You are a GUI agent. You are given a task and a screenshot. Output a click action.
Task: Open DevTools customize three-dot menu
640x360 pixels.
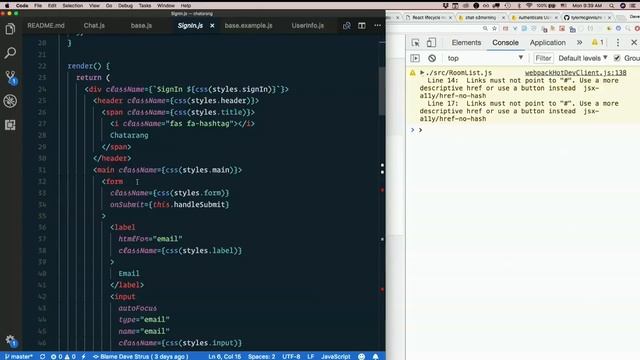618,42
